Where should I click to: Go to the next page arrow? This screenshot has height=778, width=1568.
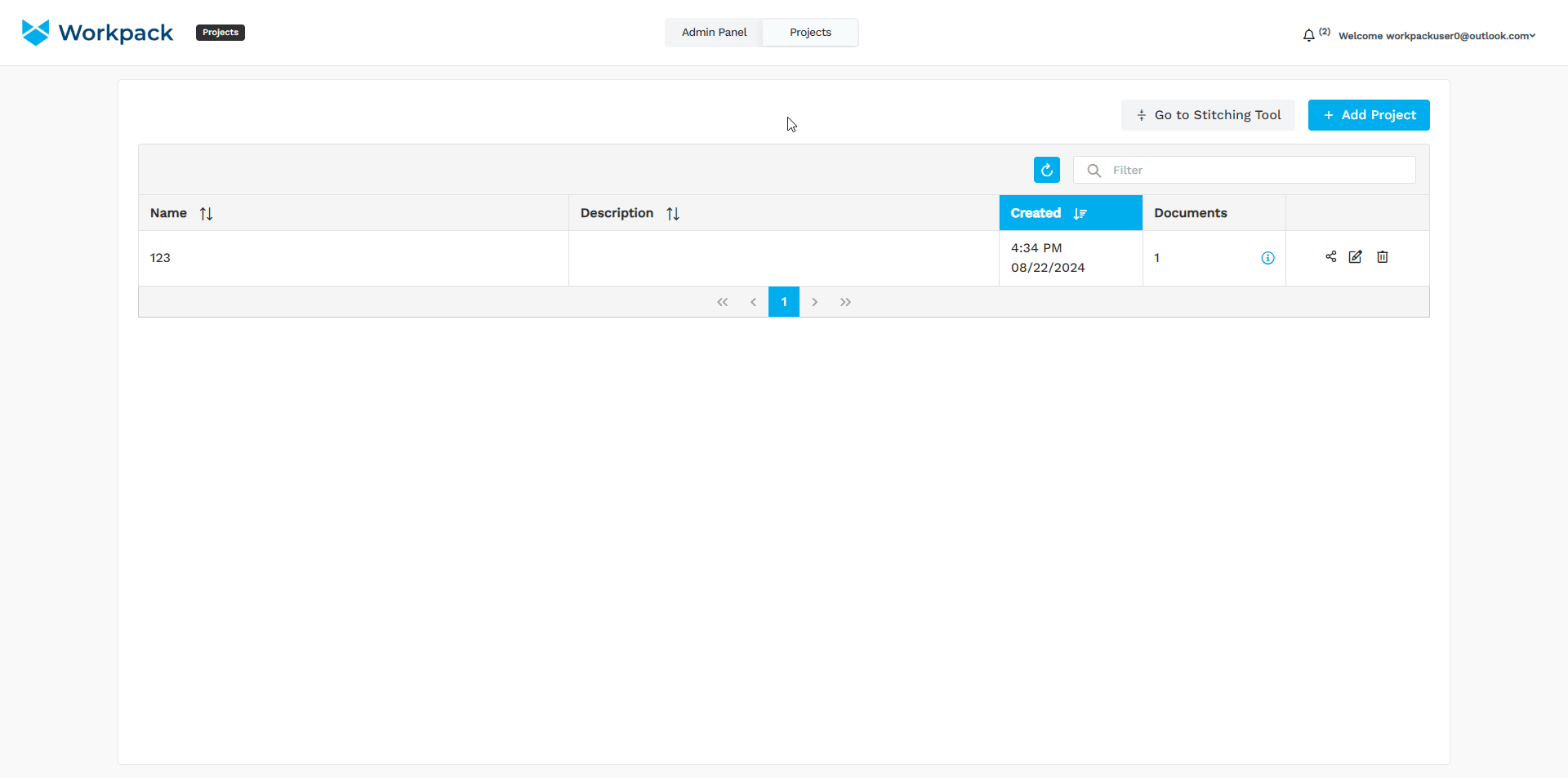815,302
